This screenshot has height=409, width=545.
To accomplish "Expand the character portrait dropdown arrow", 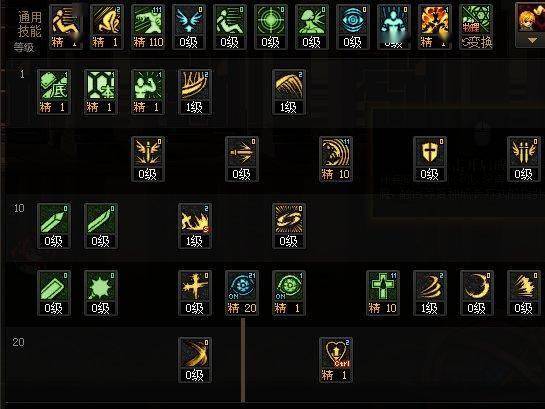I will 531,41.
